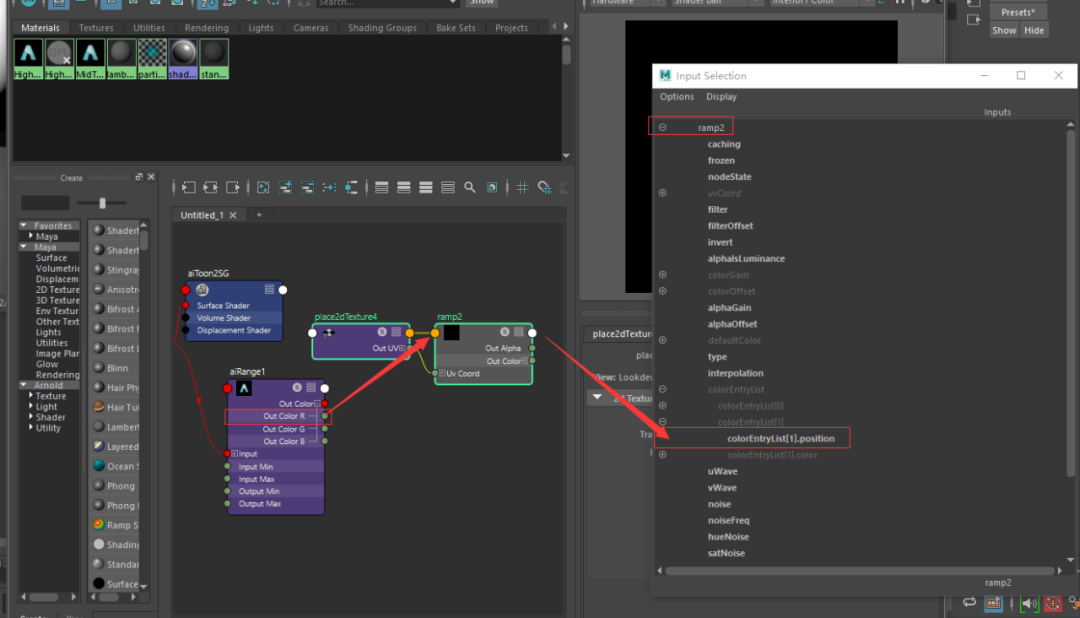Select the first High material swatch
Viewport: 1080px width, 618px height.
click(28, 59)
